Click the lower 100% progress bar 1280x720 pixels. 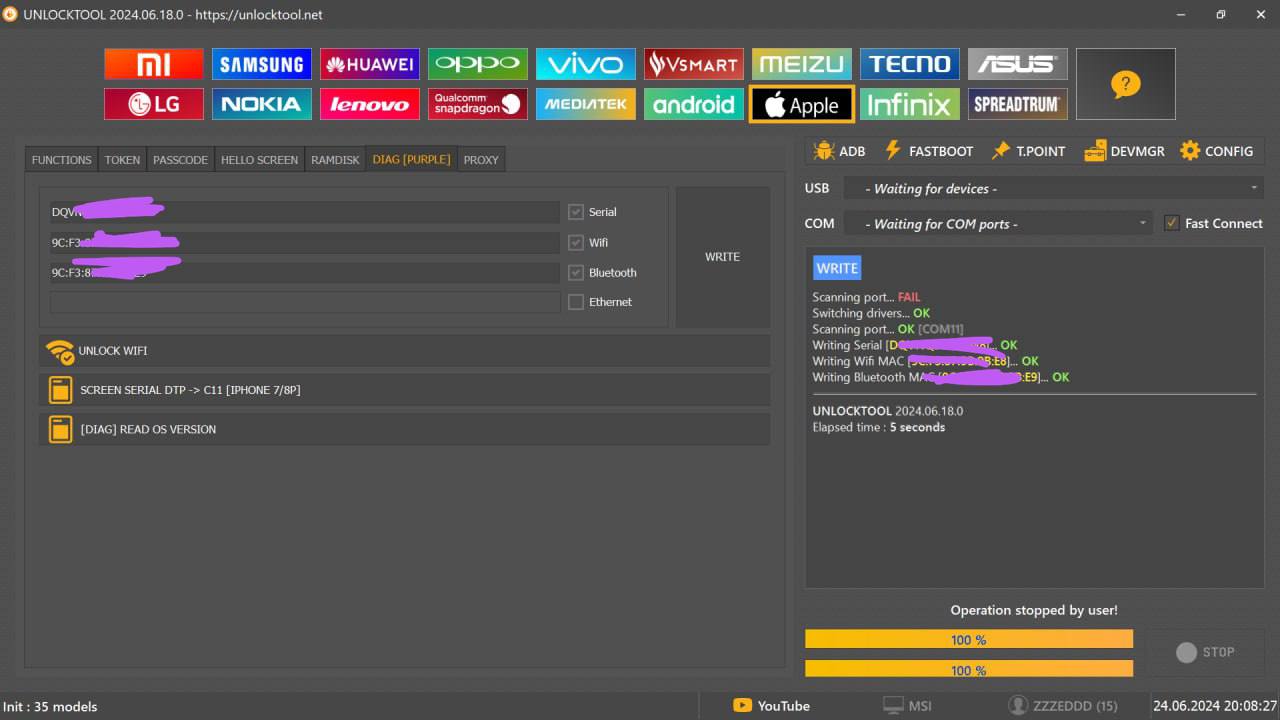click(x=969, y=669)
